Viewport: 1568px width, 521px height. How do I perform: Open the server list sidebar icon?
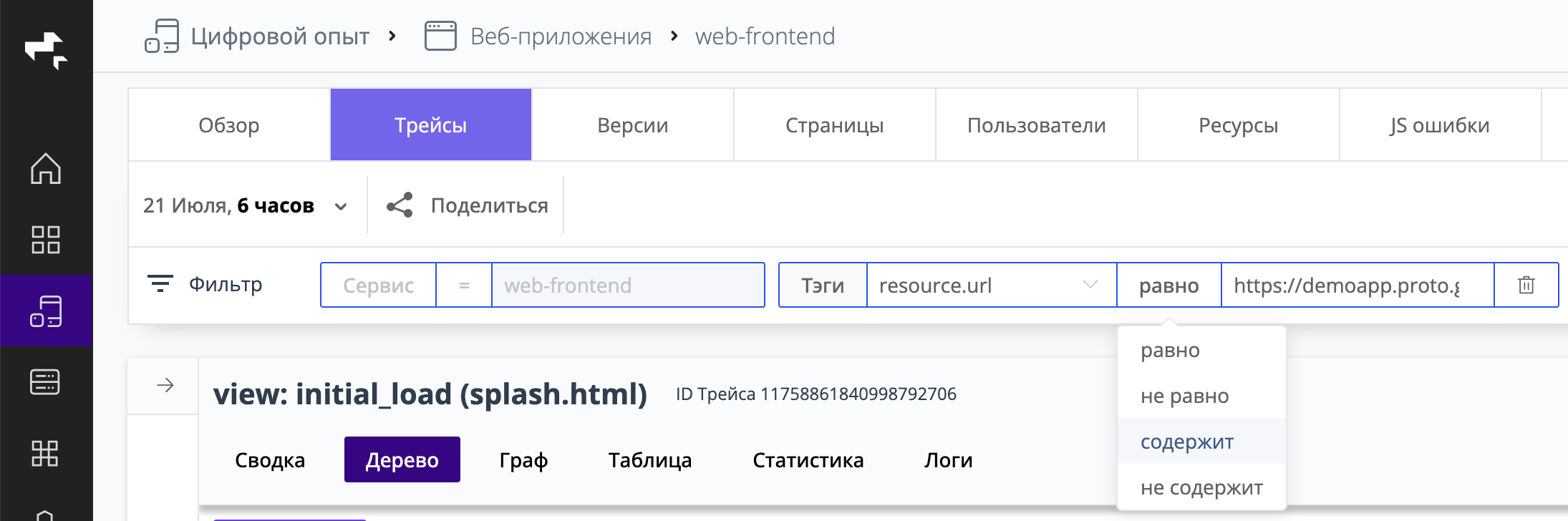tap(45, 382)
